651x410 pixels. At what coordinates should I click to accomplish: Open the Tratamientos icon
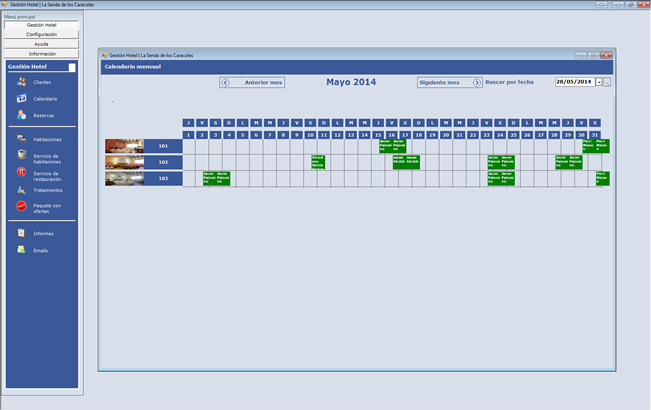[x=22, y=190]
